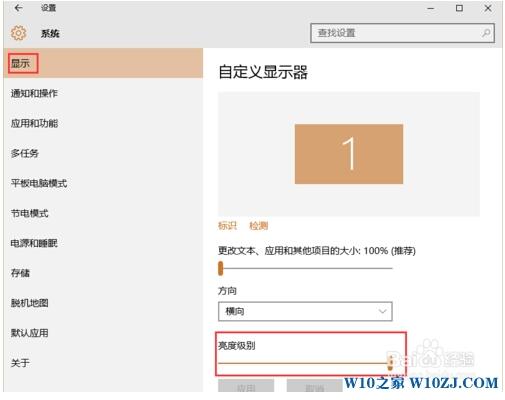505x400 pixels.
Task: Click the 检测 link
Action: 259,226
